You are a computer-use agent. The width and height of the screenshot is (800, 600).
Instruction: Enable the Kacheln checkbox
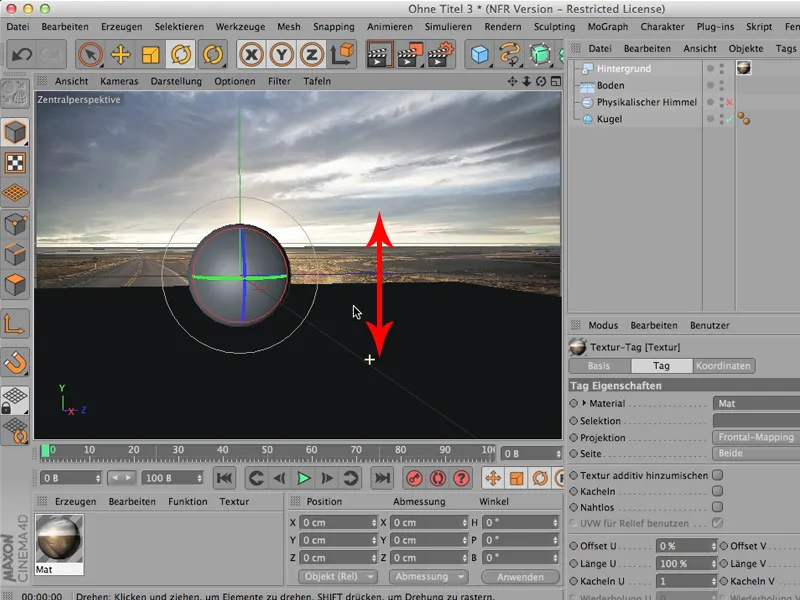717,491
